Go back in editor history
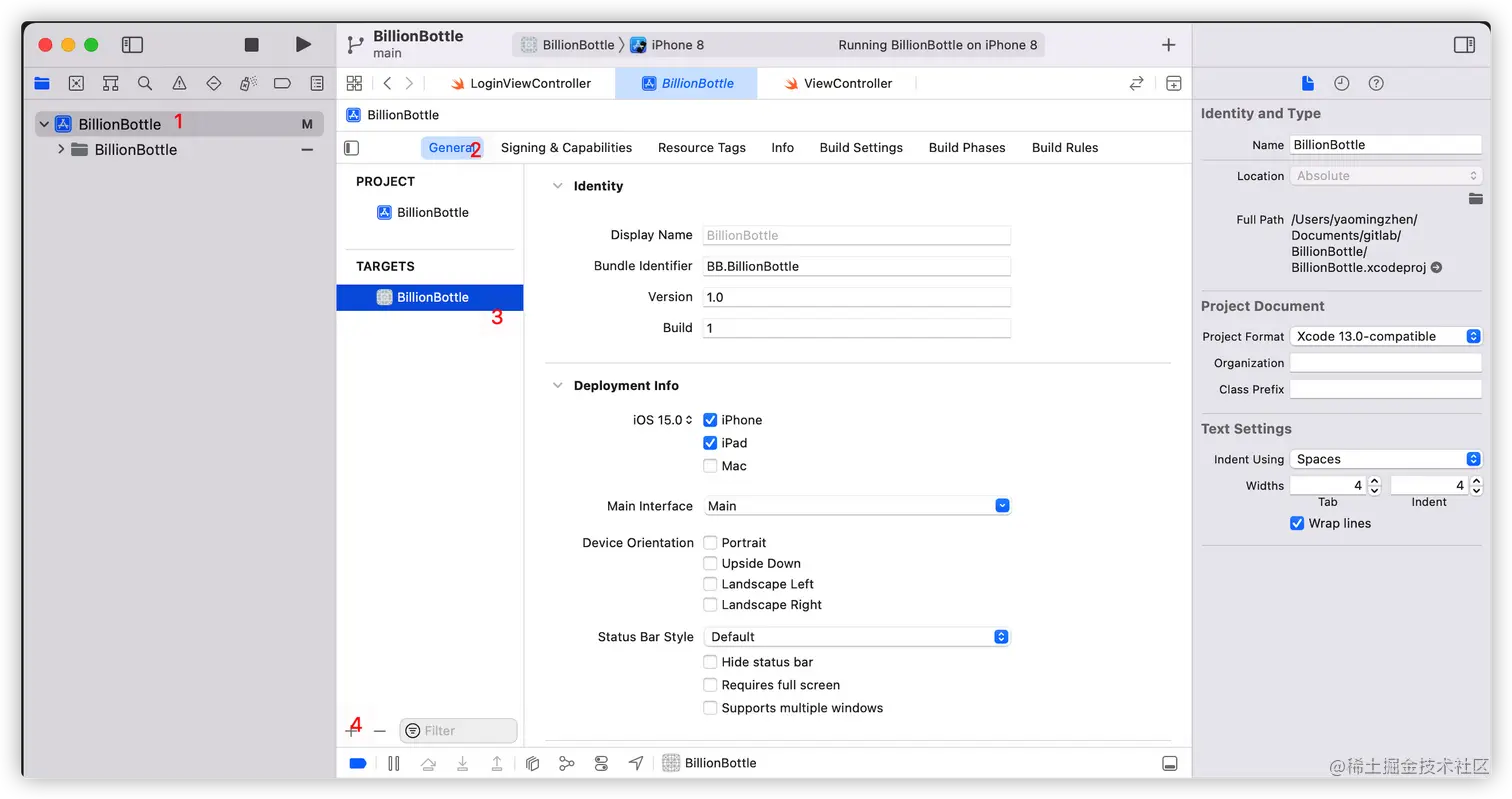This screenshot has width=1512, height=799. (x=387, y=83)
